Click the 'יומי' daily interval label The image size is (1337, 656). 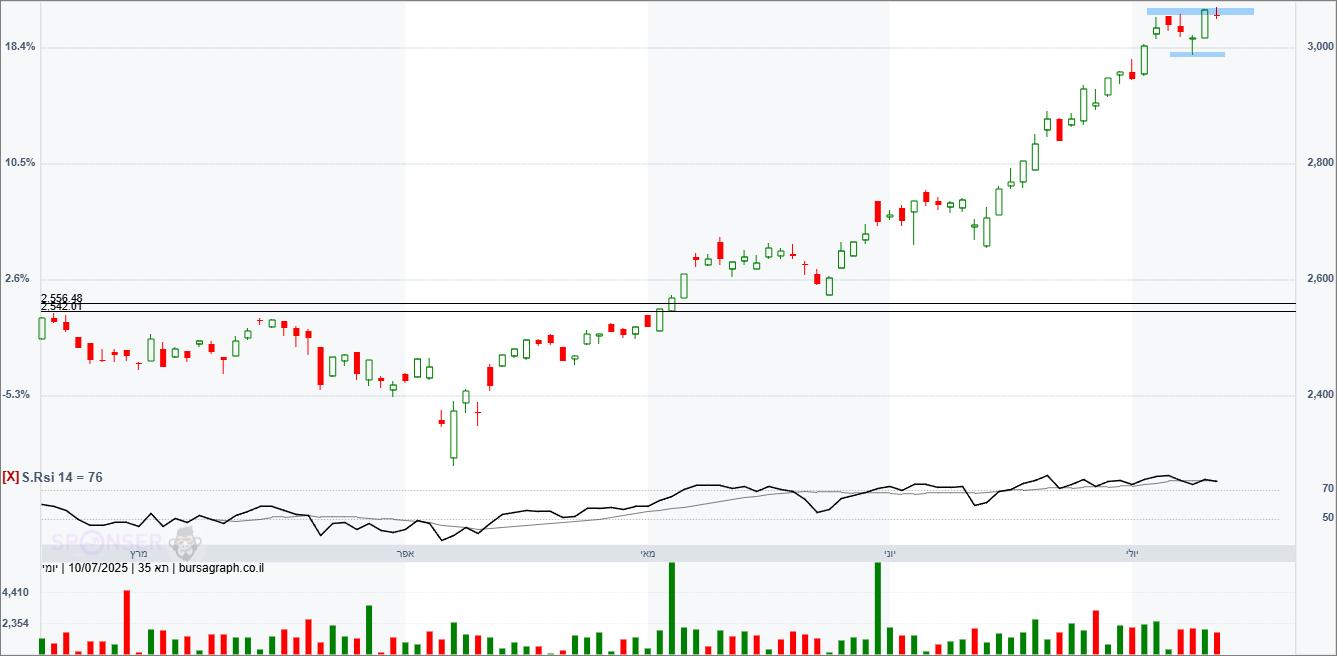50,568
